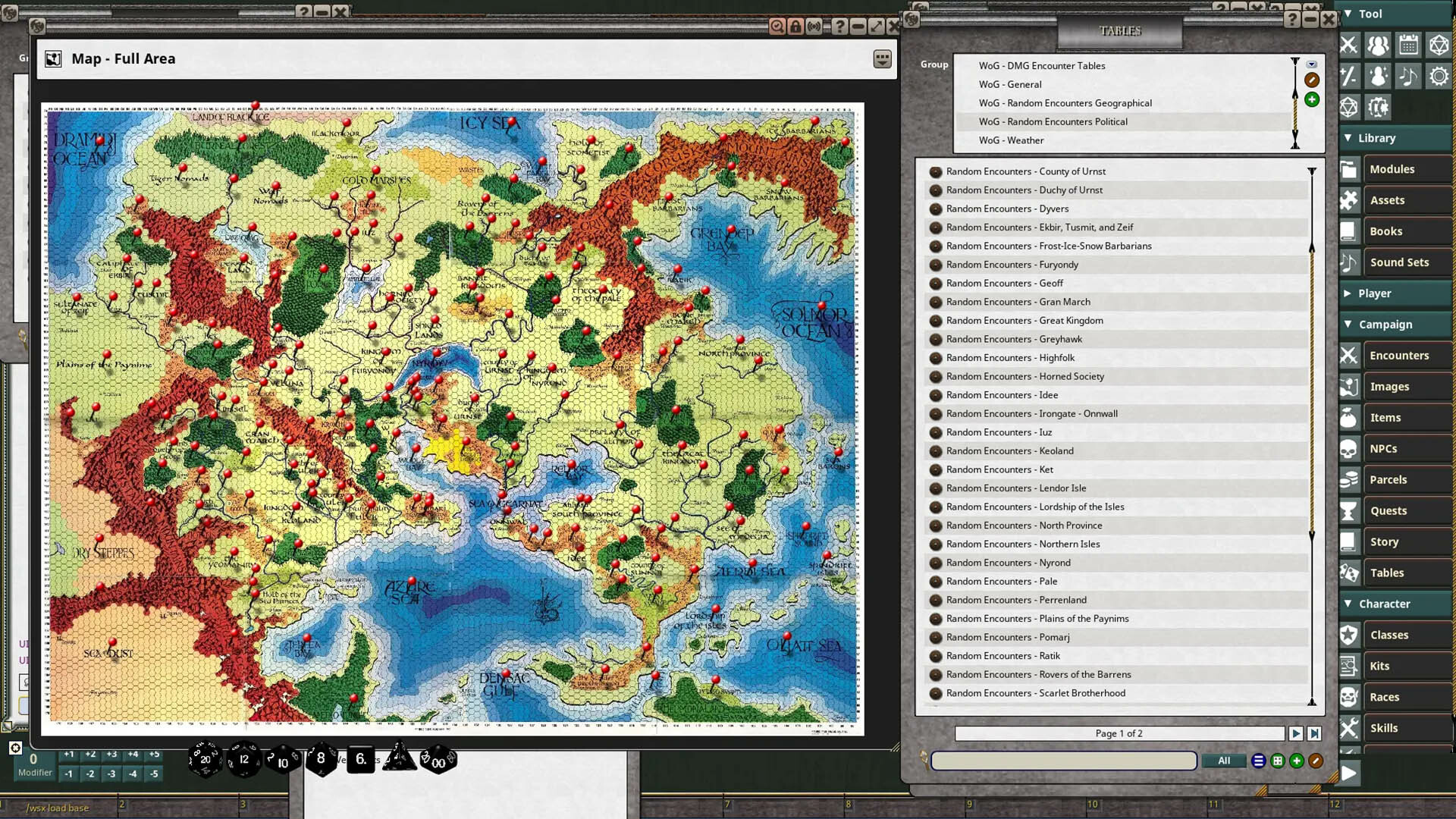Open the Modifiers tool (+/- icon)
This screenshot has width=1456, height=819.
(1349, 76)
